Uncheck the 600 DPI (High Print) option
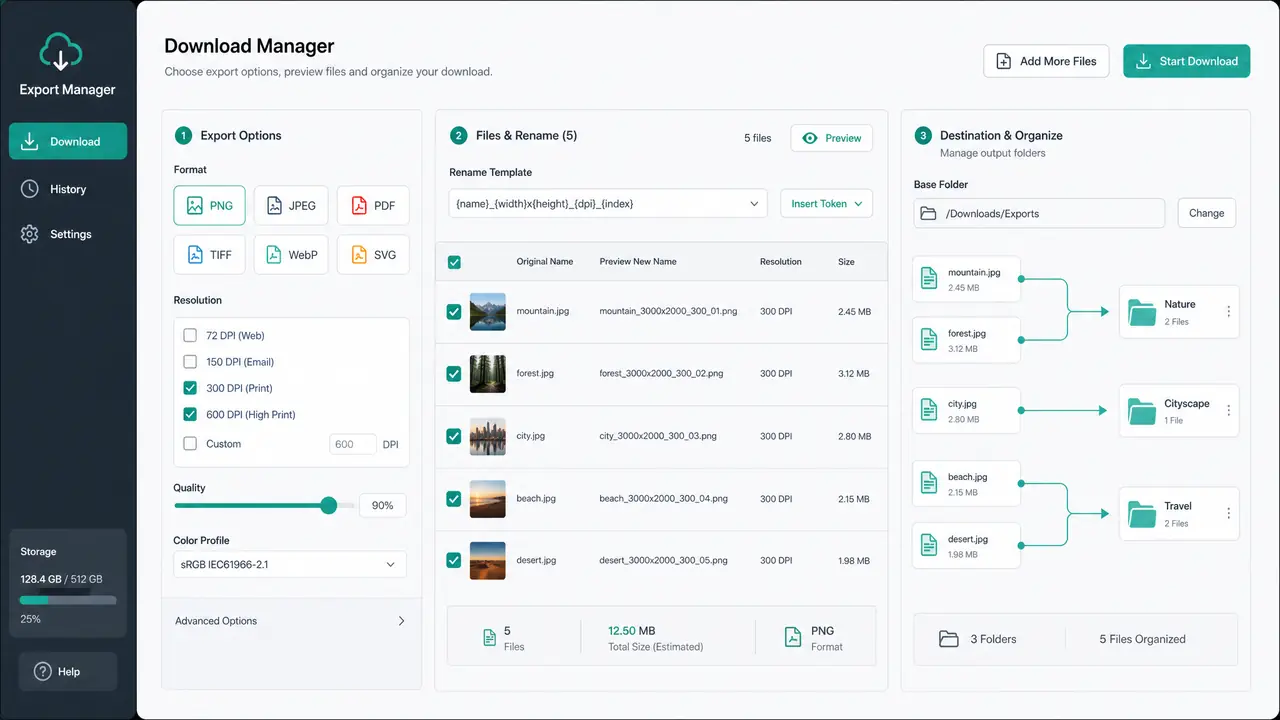The width and height of the screenshot is (1280, 720). click(190, 414)
